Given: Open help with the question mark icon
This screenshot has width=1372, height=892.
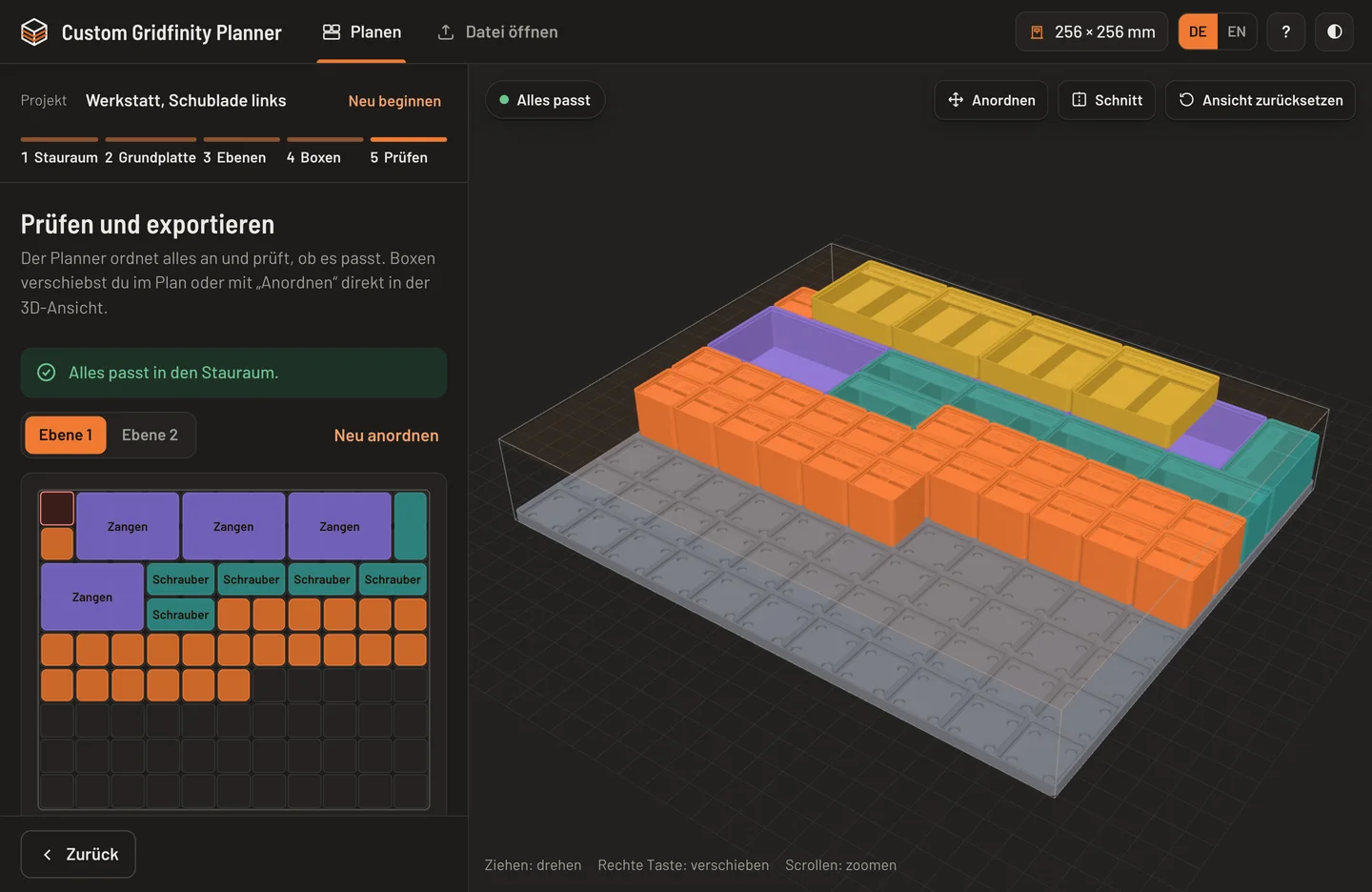Looking at the screenshot, I should click(x=1286, y=32).
